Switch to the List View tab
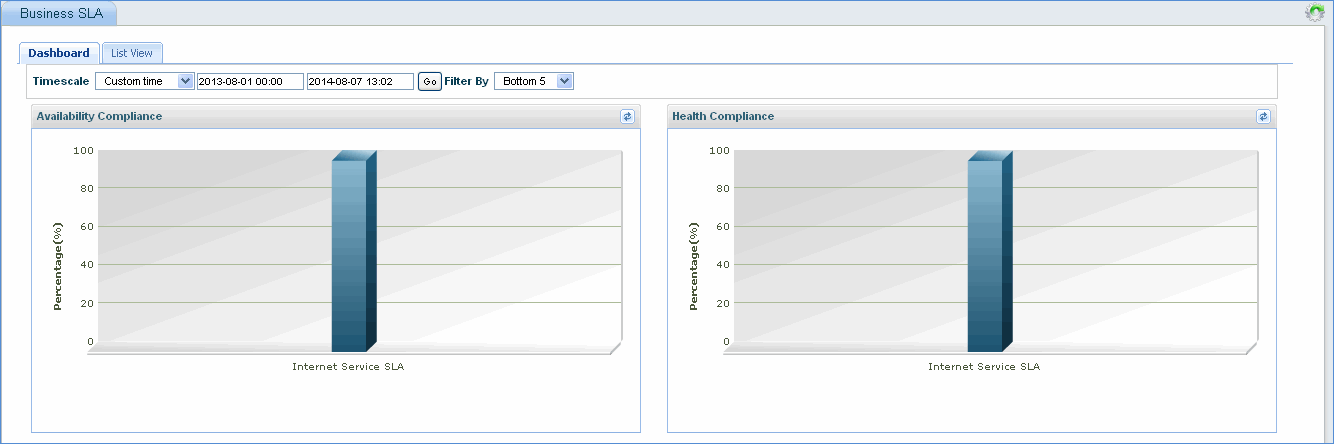 point(132,53)
